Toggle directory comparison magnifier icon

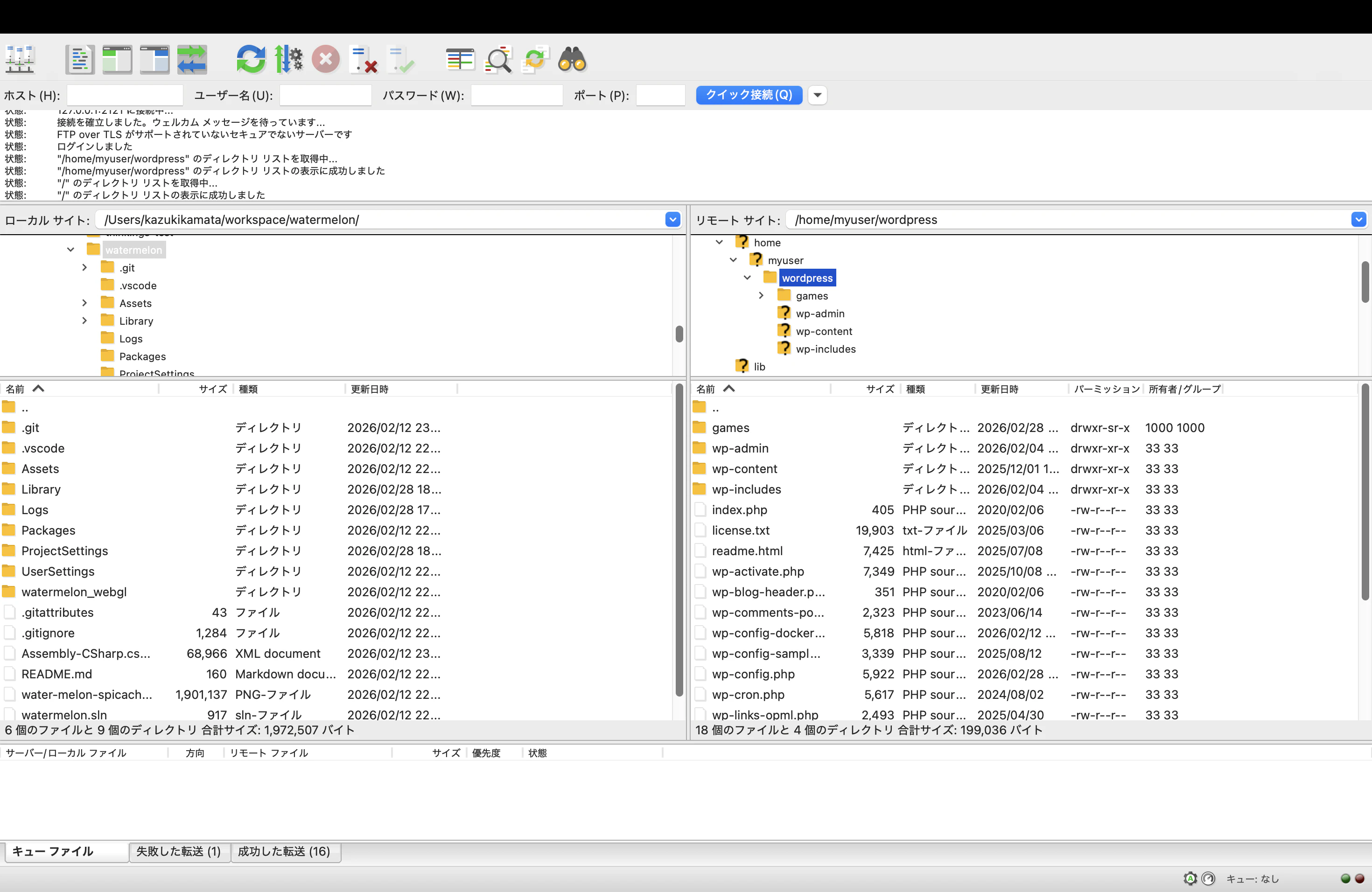point(498,59)
